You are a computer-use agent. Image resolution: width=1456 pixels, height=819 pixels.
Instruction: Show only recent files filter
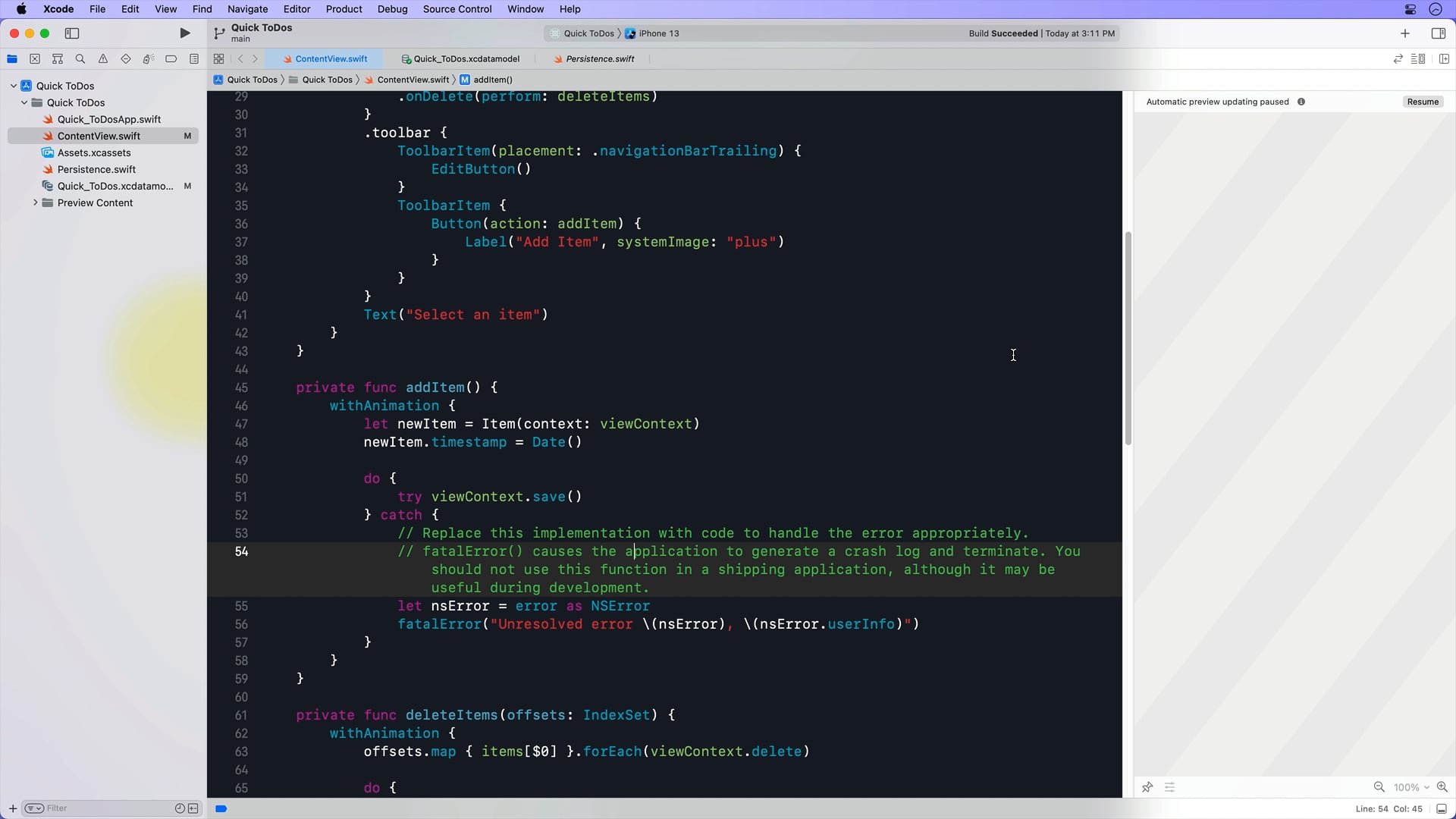tap(180, 808)
